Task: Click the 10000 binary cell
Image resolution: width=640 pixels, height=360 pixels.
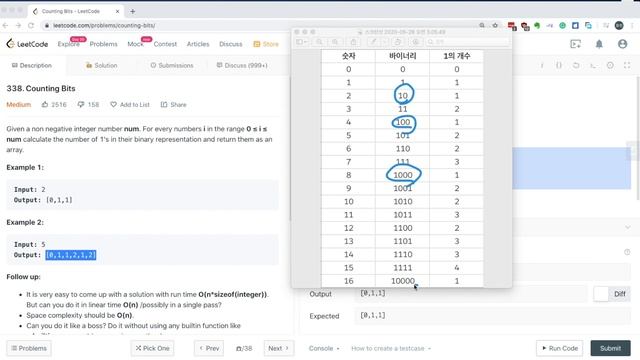Action: tap(402, 281)
